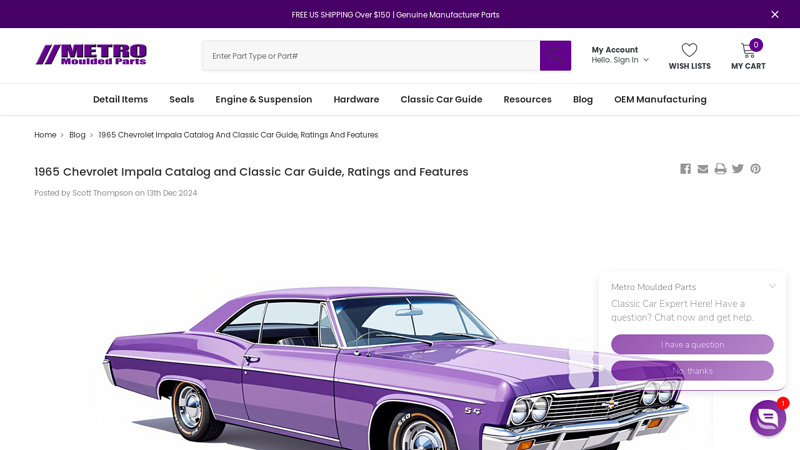Focus the part search input field
800x450 pixels.
(371, 56)
